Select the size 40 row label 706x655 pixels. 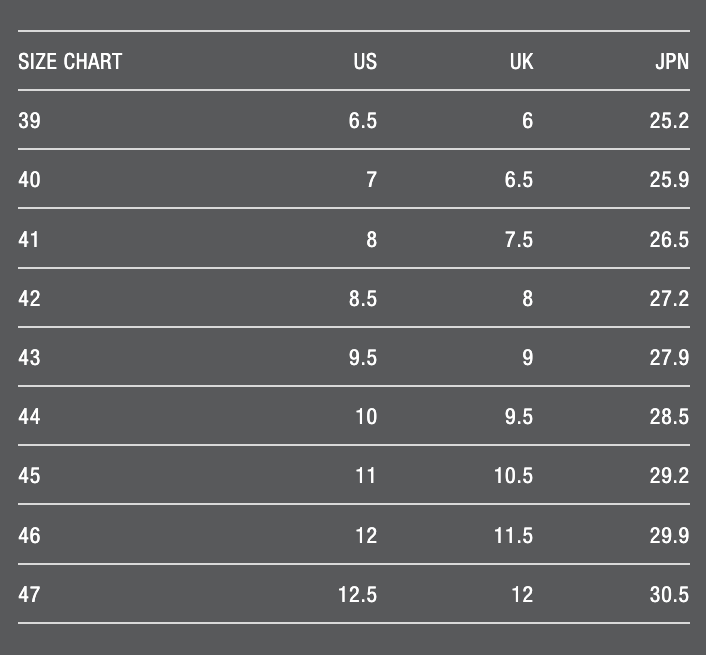[x=29, y=180]
